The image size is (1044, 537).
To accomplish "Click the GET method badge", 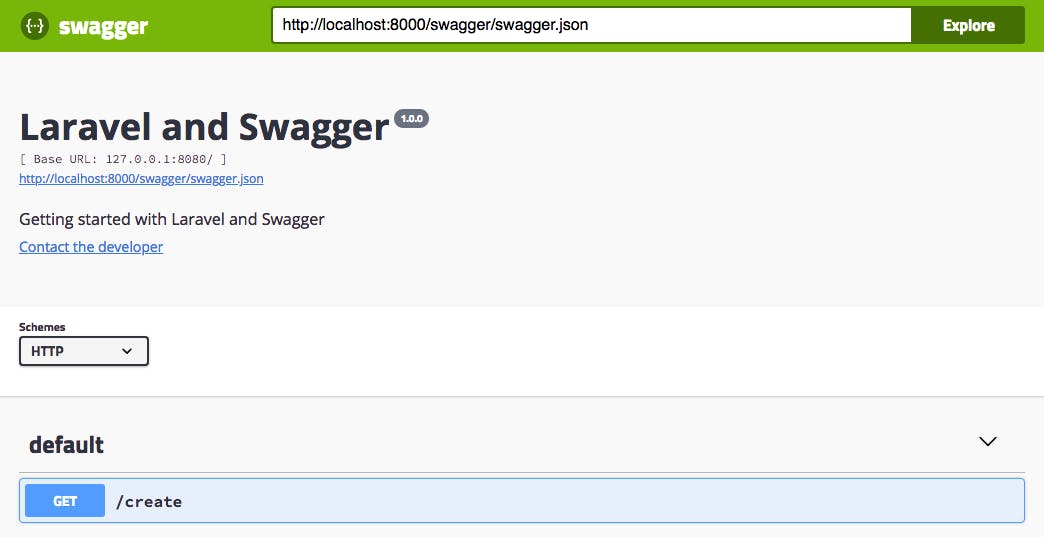I will (65, 501).
